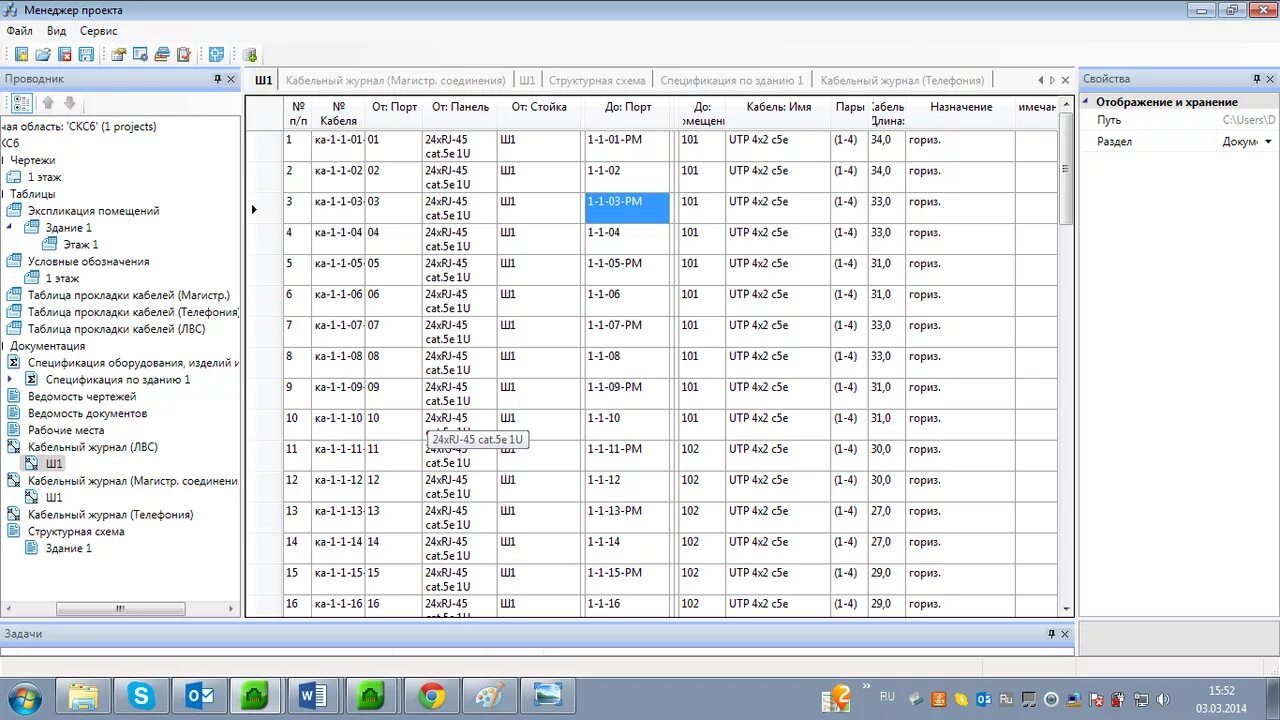Click the close project icon with red X
The image size is (1280, 720).
tap(65, 55)
